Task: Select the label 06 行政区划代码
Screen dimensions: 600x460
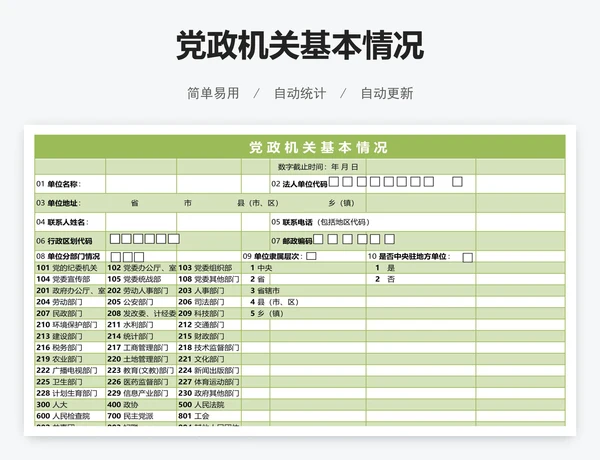Action: tap(64, 241)
